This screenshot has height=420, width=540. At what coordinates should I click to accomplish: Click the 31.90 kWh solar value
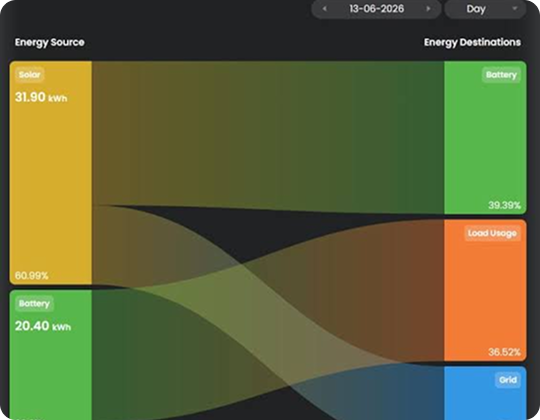coord(41,97)
